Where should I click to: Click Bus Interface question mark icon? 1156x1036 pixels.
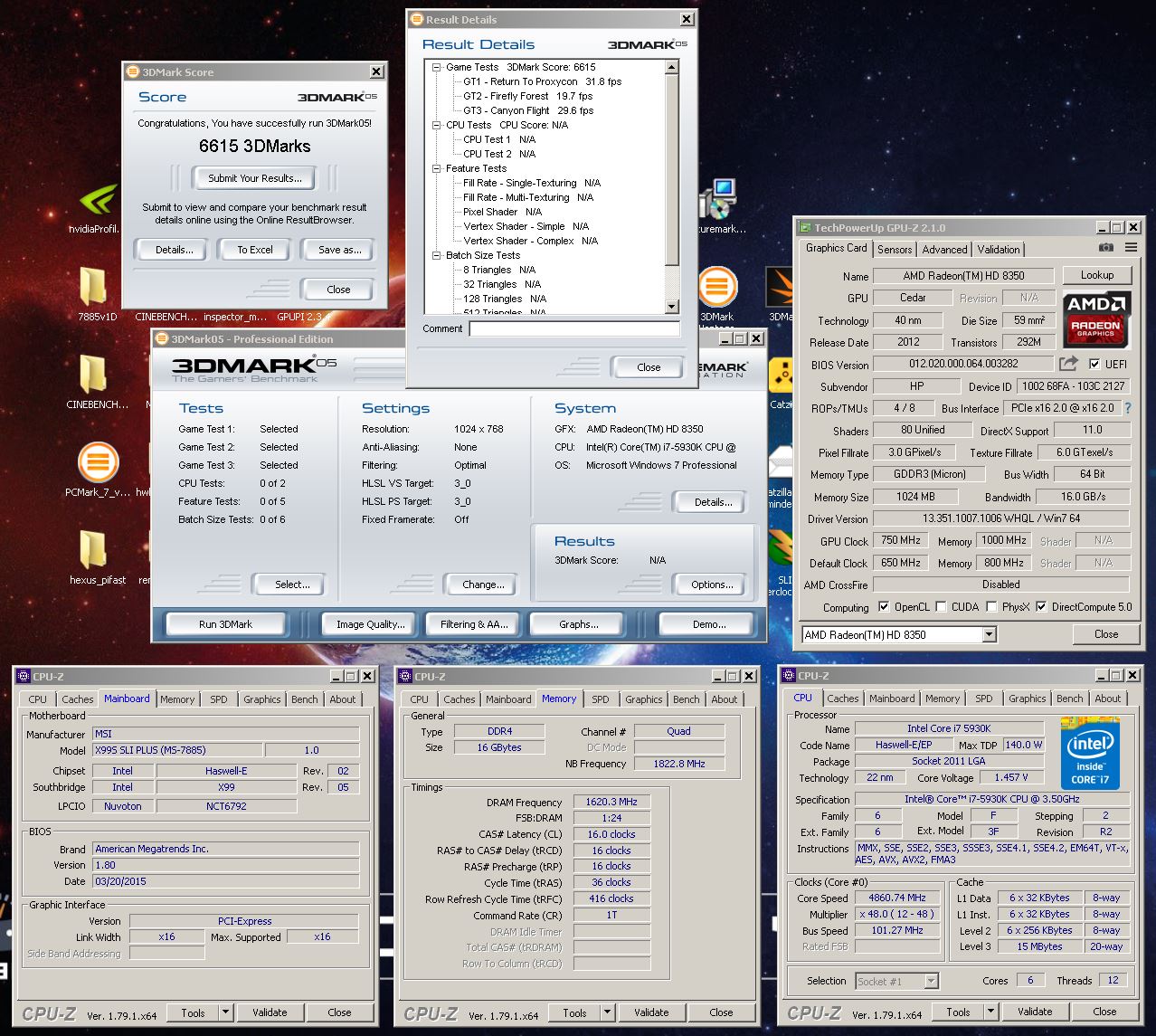pos(1127,408)
